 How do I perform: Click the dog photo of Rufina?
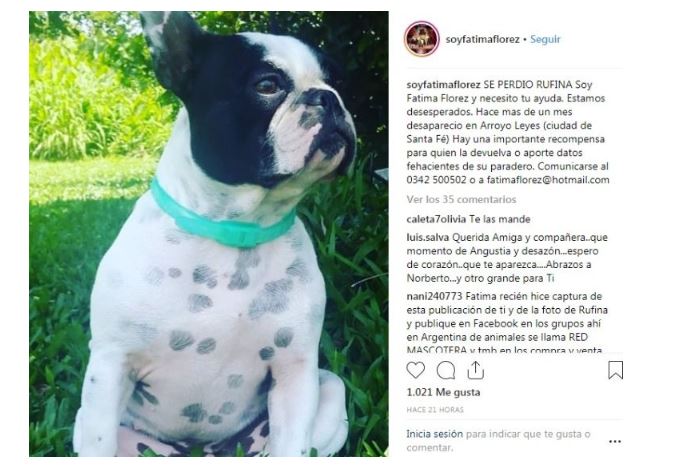point(208,234)
